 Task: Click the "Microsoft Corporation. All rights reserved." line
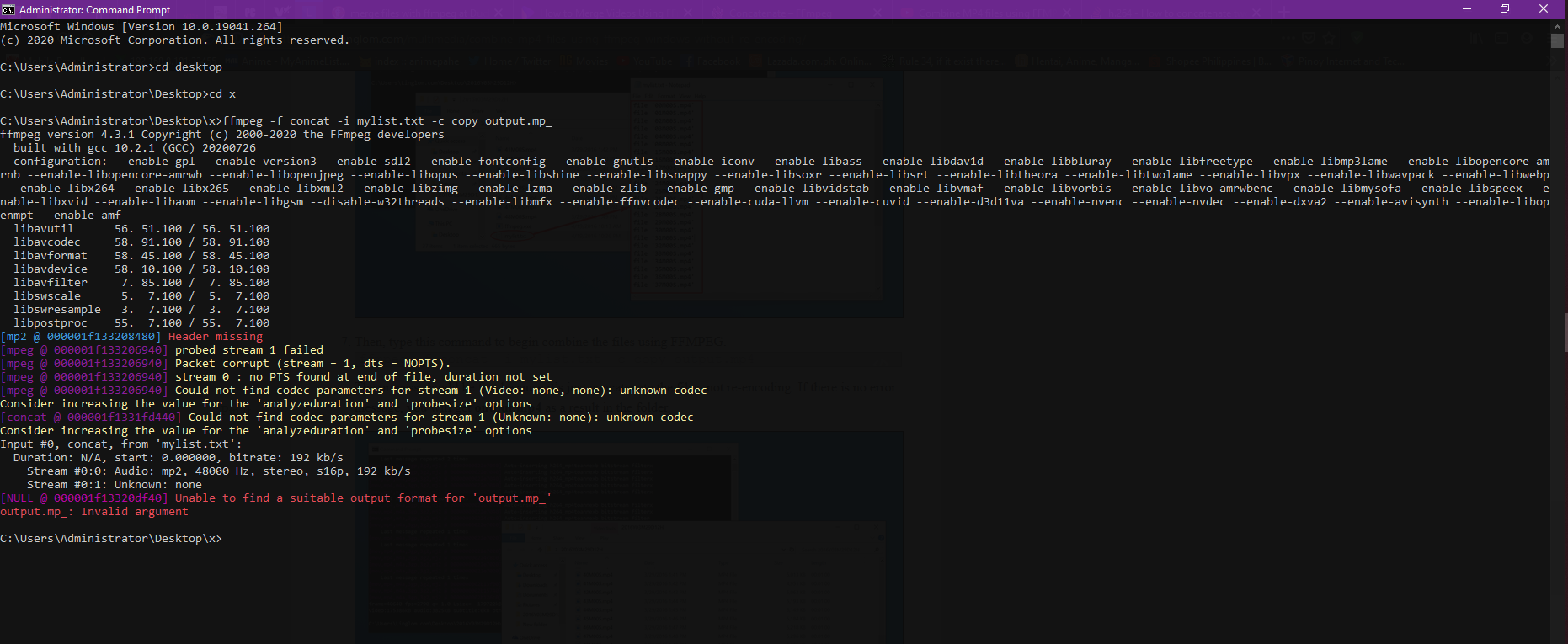174,40
